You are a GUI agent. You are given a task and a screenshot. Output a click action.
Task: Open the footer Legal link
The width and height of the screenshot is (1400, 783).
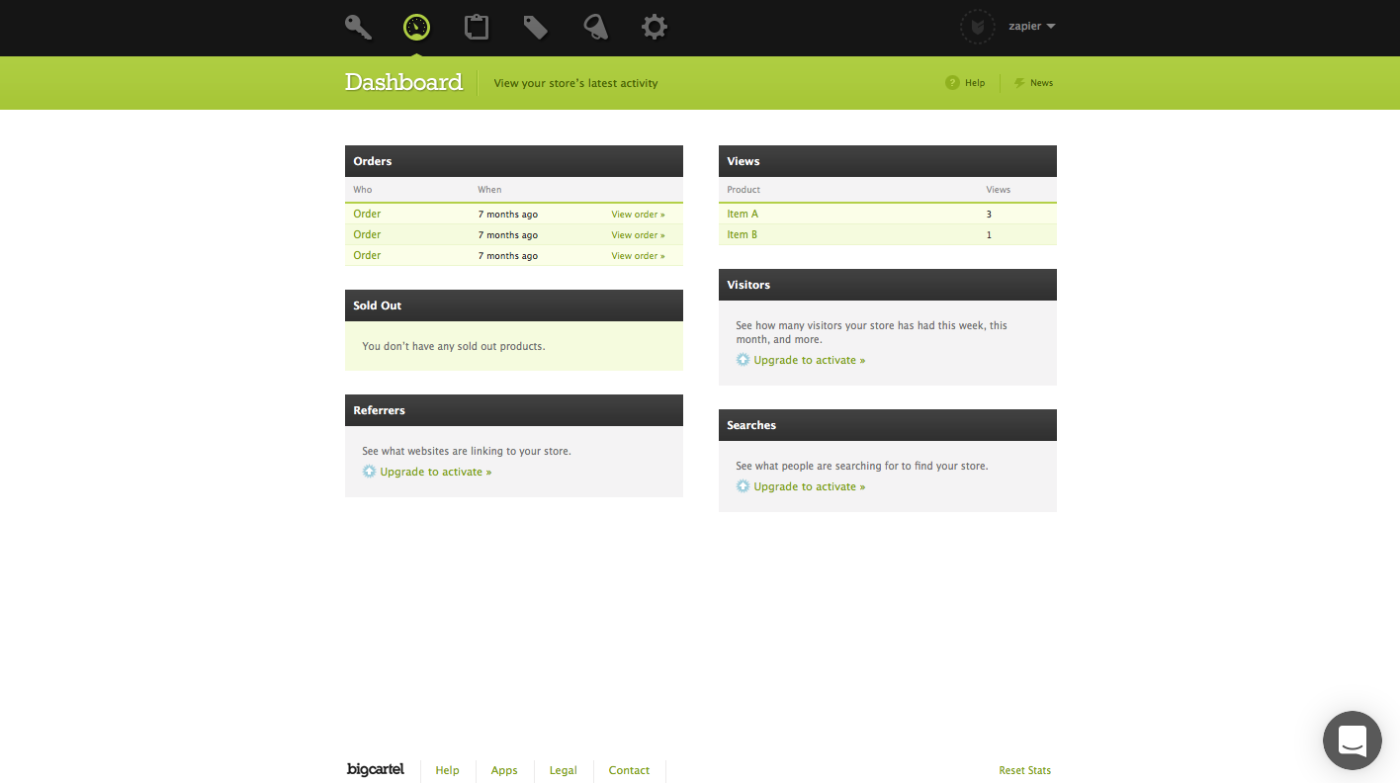tap(563, 770)
